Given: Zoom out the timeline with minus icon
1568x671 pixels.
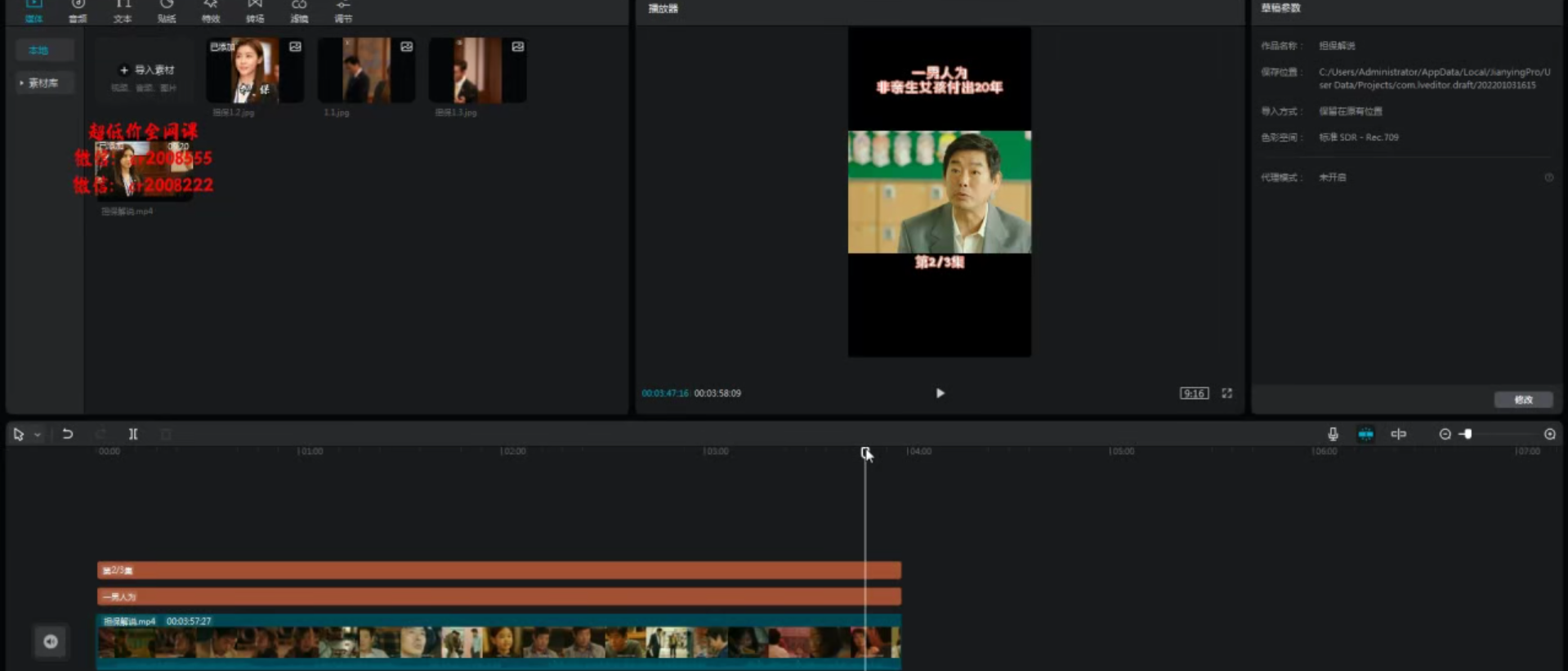Looking at the screenshot, I should [x=1445, y=434].
